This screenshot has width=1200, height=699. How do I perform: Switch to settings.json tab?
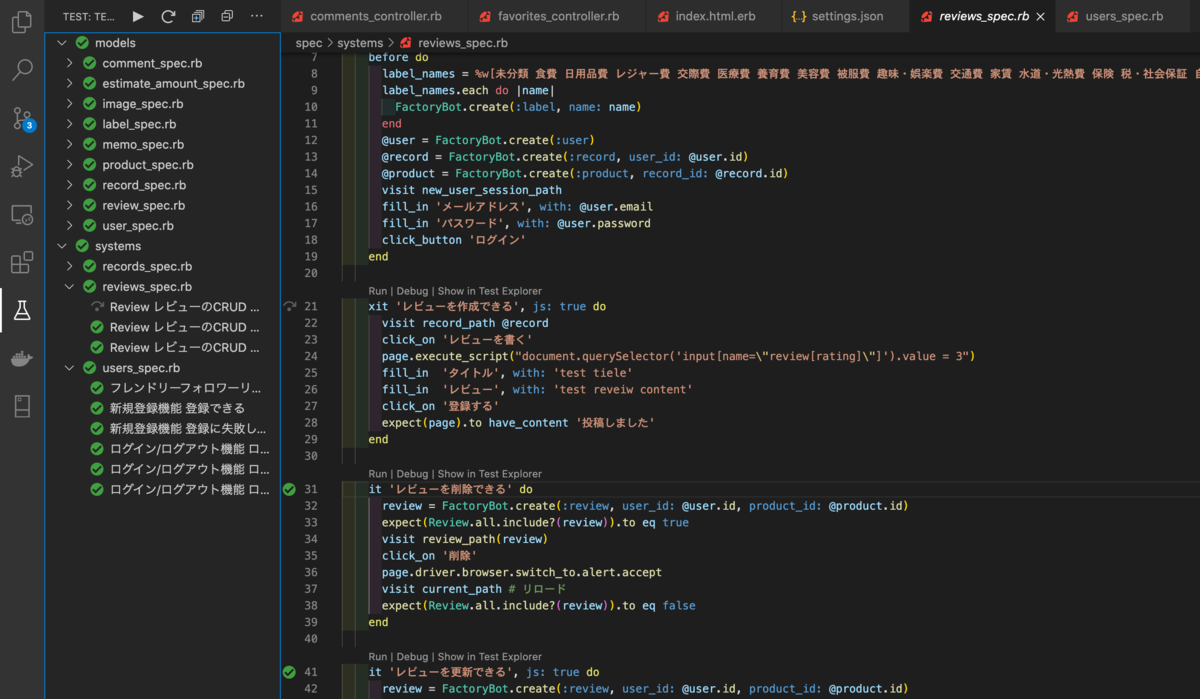(x=847, y=17)
